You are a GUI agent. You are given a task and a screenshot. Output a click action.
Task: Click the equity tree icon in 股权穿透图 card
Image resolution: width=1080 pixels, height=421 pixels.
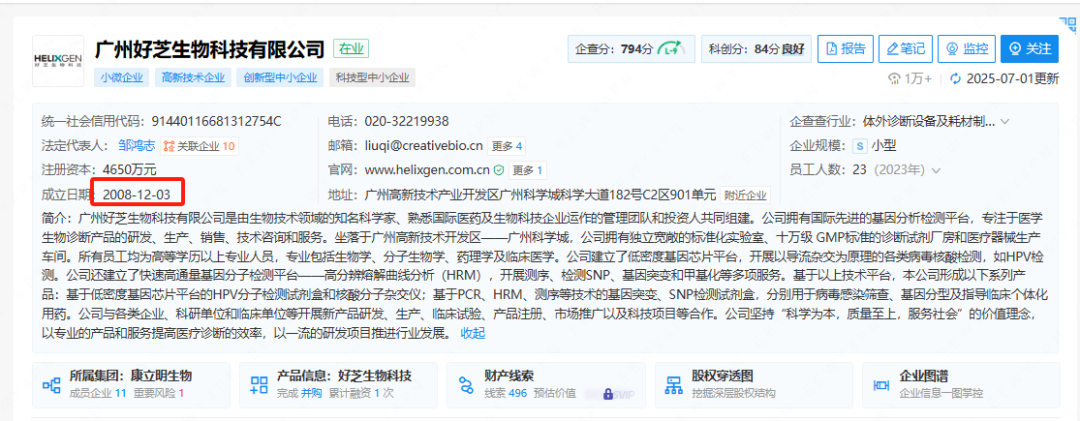674,384
